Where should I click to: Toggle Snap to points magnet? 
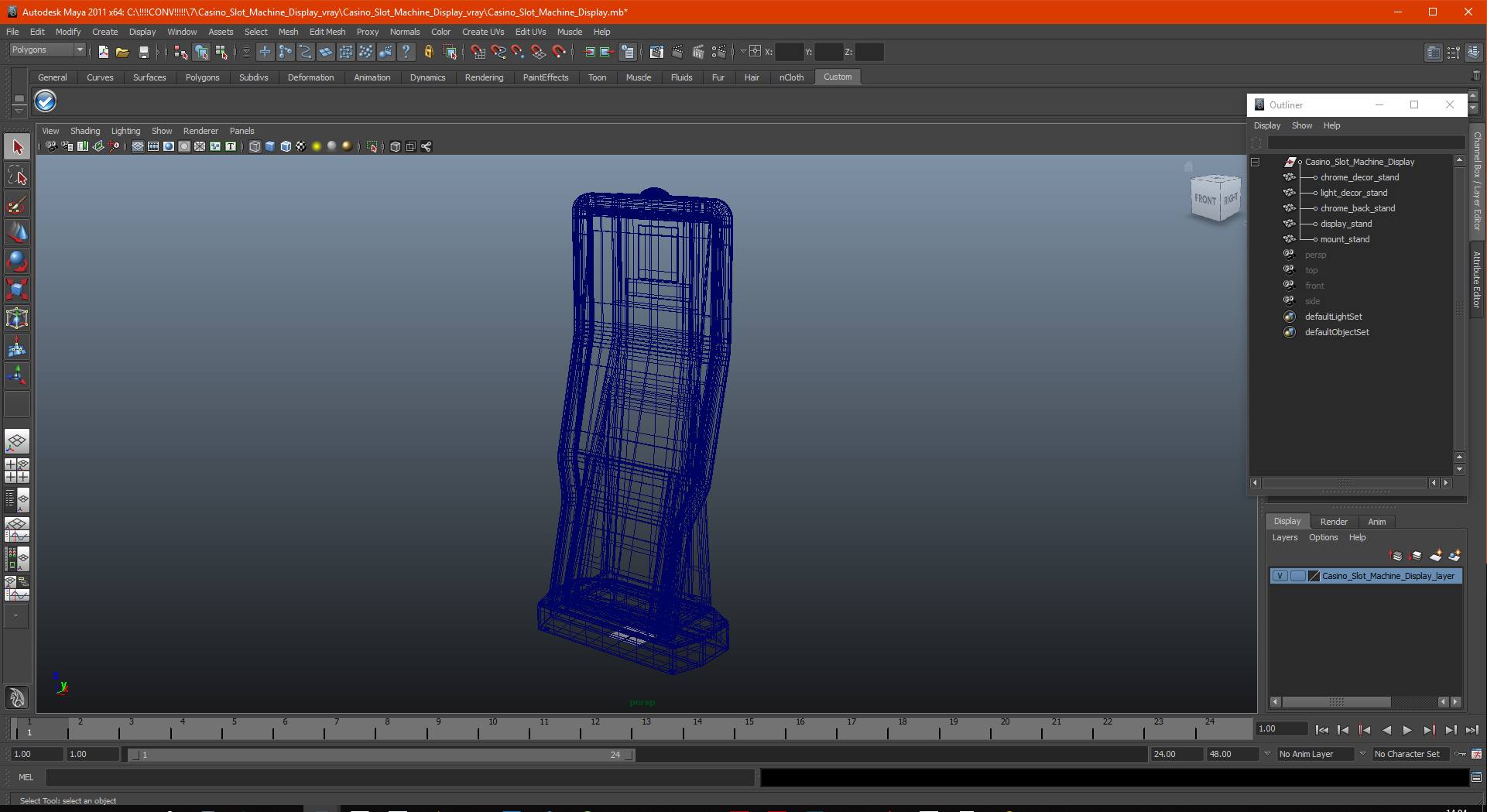(x=518, y=52)
